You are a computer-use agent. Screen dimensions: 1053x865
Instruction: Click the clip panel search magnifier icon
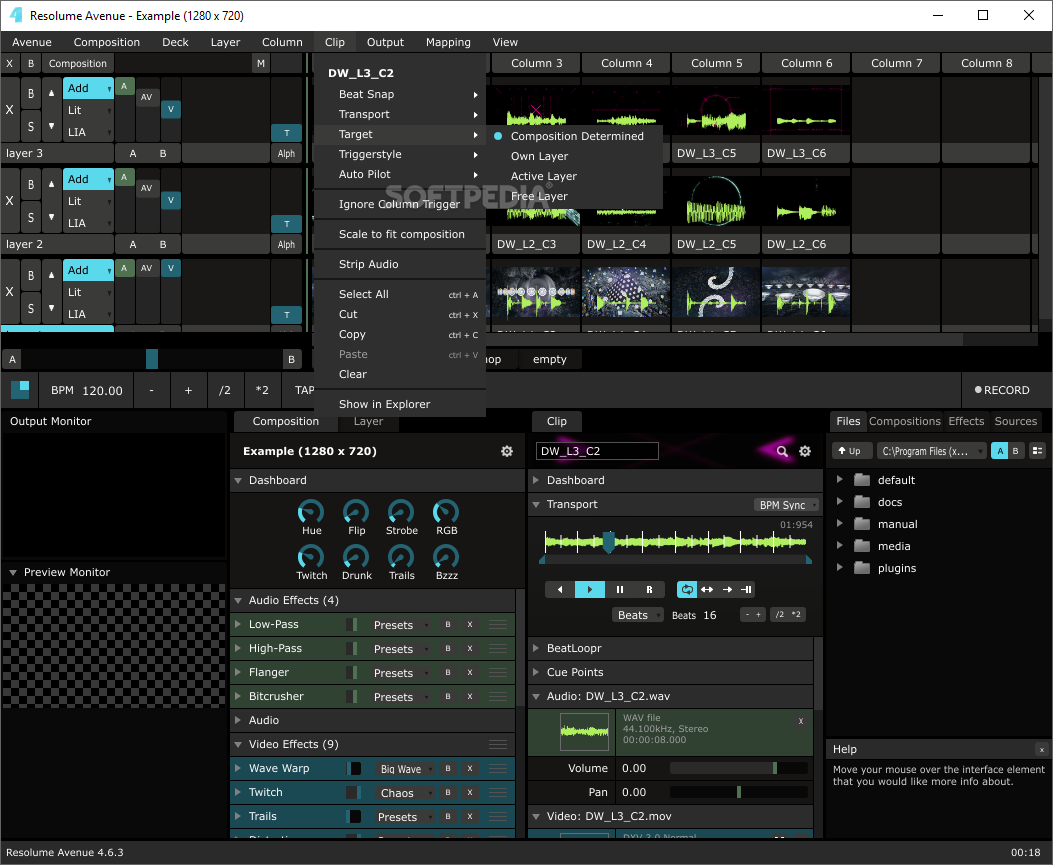[782, 451]
